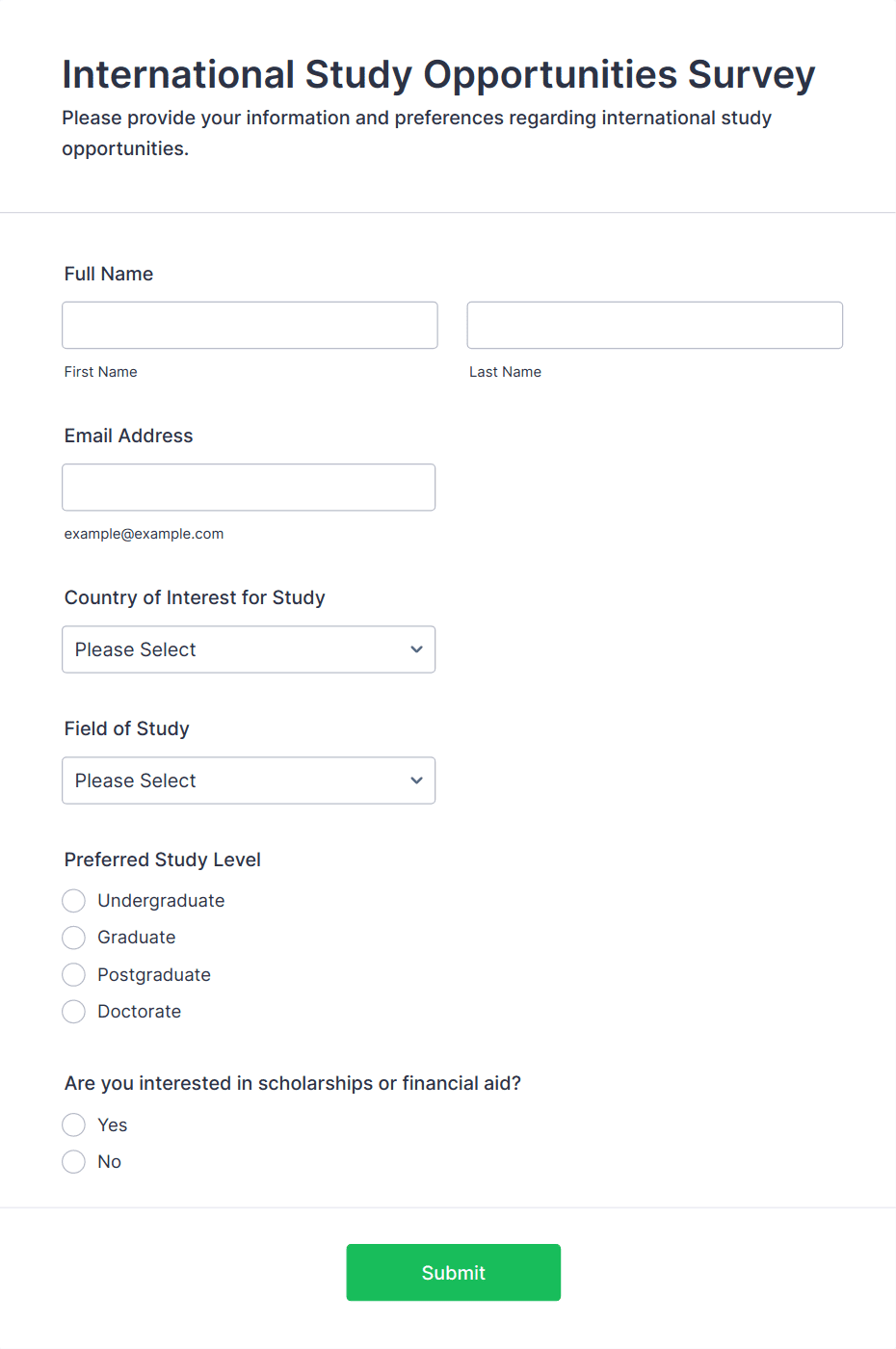Viewport: 896px width, 1349px height.
Task: Click chevron arrow on Country of Interest select
Action: [416, 649]
